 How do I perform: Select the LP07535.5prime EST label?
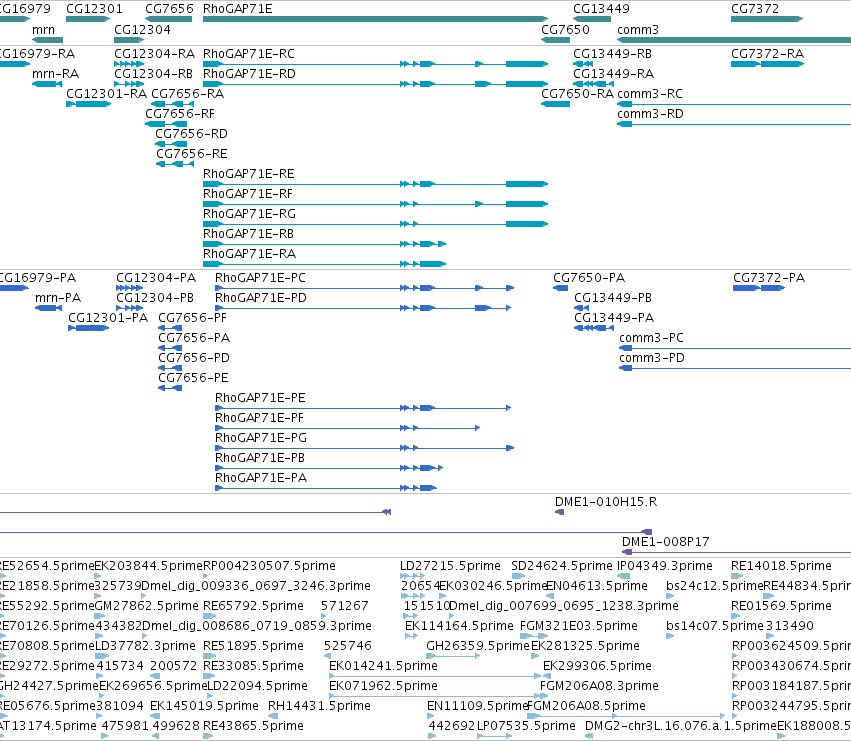(526, 726)
